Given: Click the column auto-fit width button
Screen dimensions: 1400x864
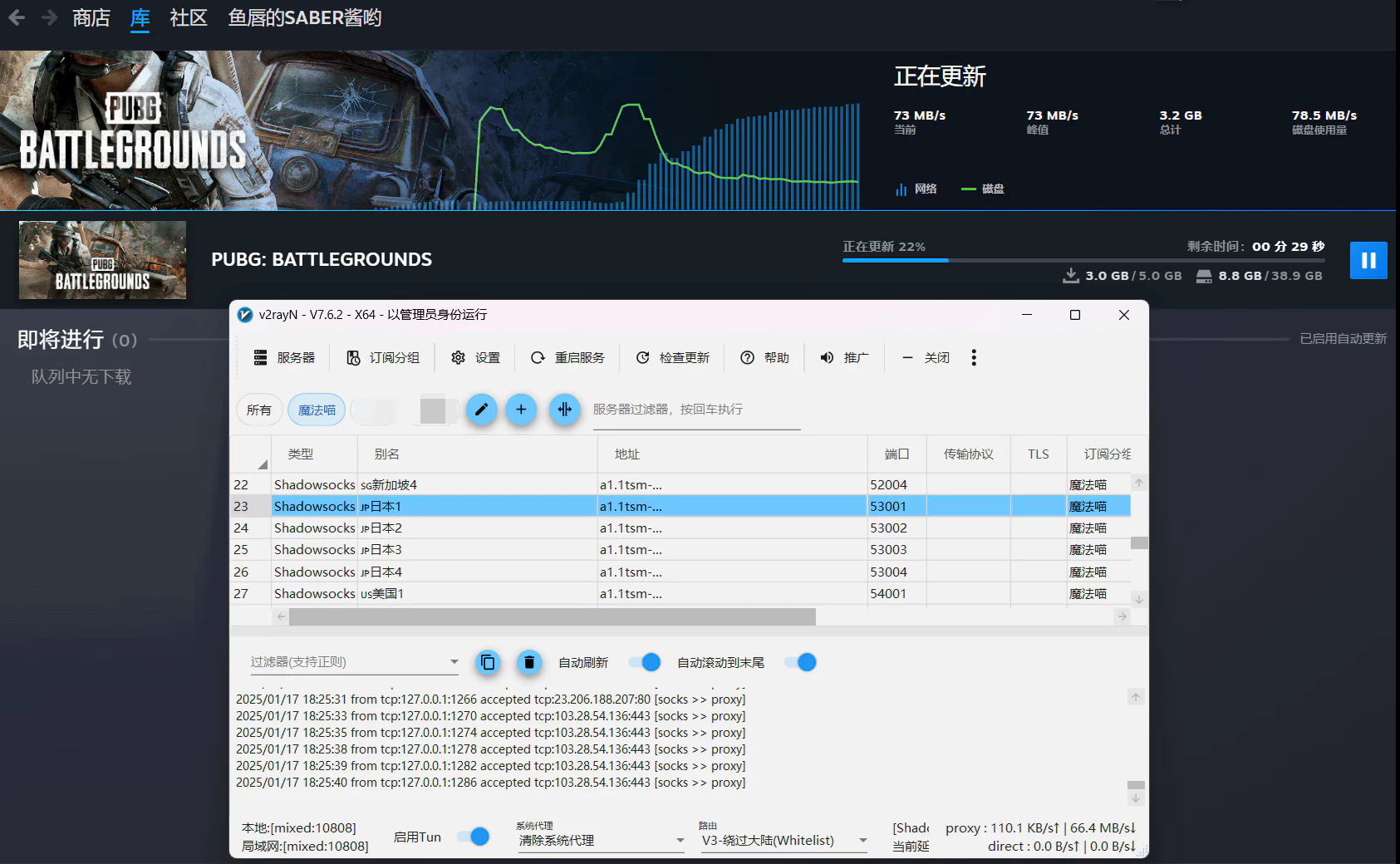Looking at the screenshot, I should click(x=564, y=409).
